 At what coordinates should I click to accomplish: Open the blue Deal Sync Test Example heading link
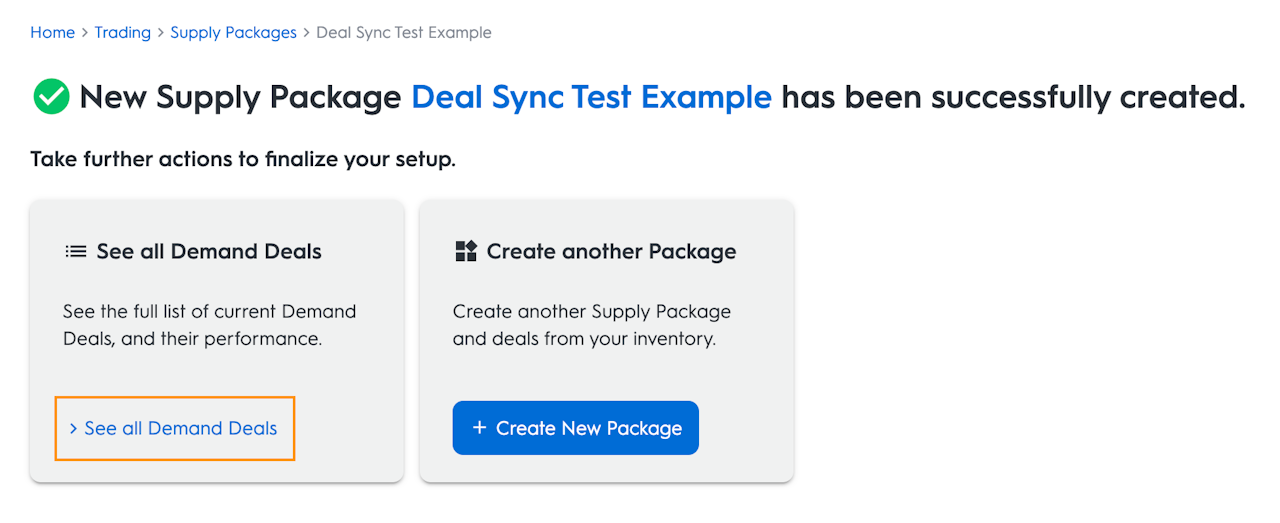click(591, 97)
